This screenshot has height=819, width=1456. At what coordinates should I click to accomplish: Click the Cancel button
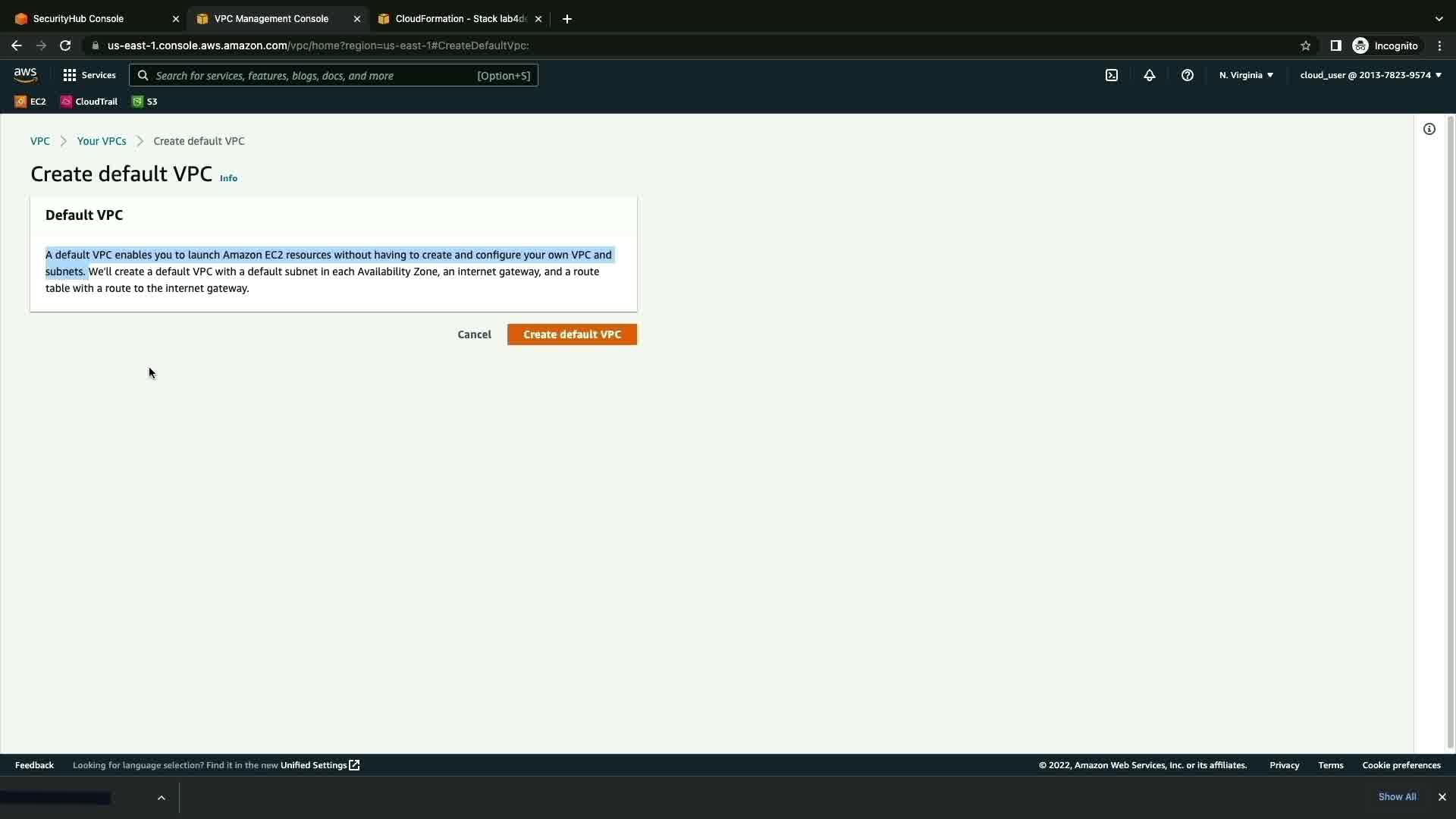474,334
